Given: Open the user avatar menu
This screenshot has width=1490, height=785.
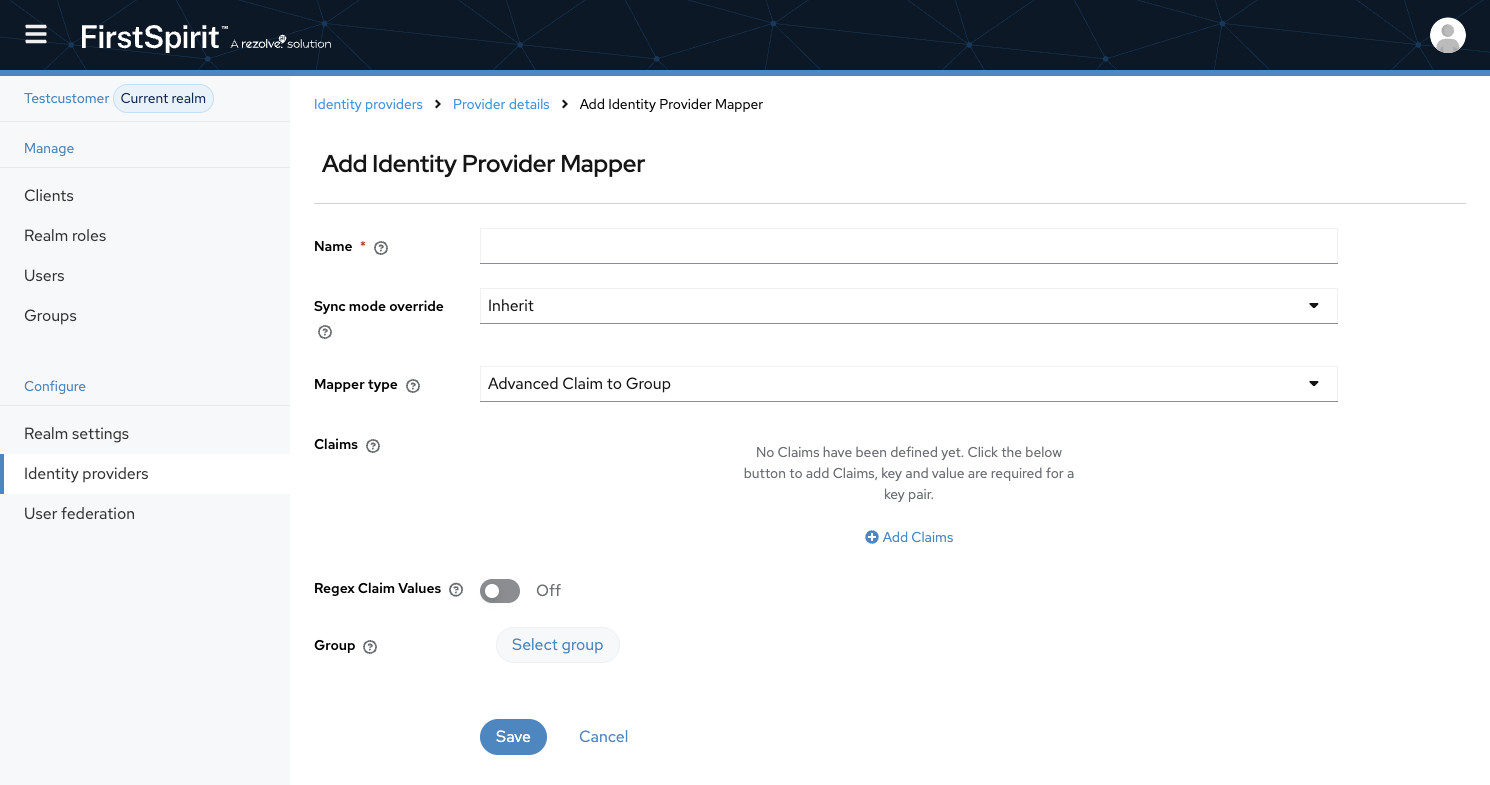Looking at the screenshot, I should (x=1448, y=36).
